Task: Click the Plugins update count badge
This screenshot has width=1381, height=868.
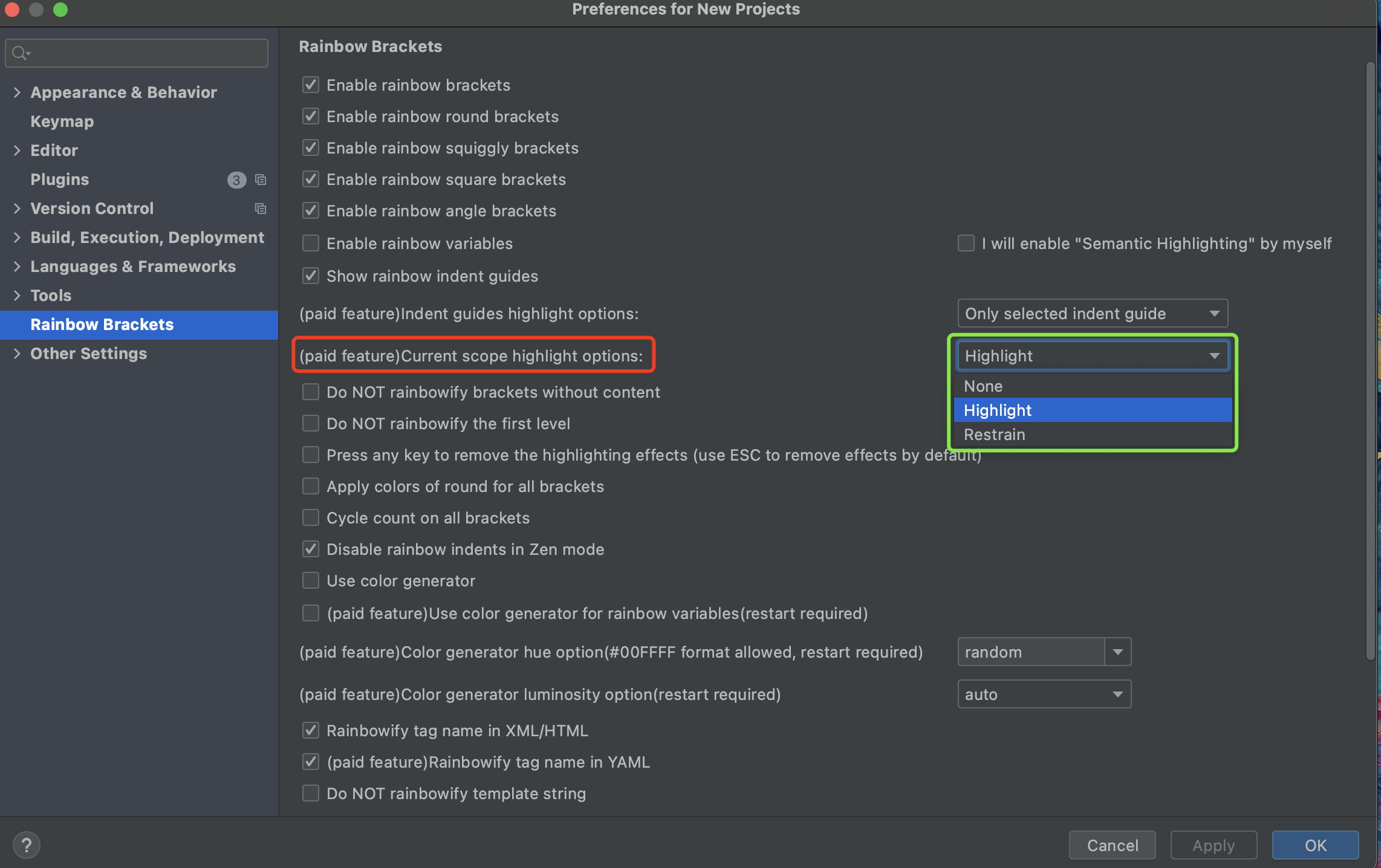Action: pyautogui.click(x=236, y=180)
